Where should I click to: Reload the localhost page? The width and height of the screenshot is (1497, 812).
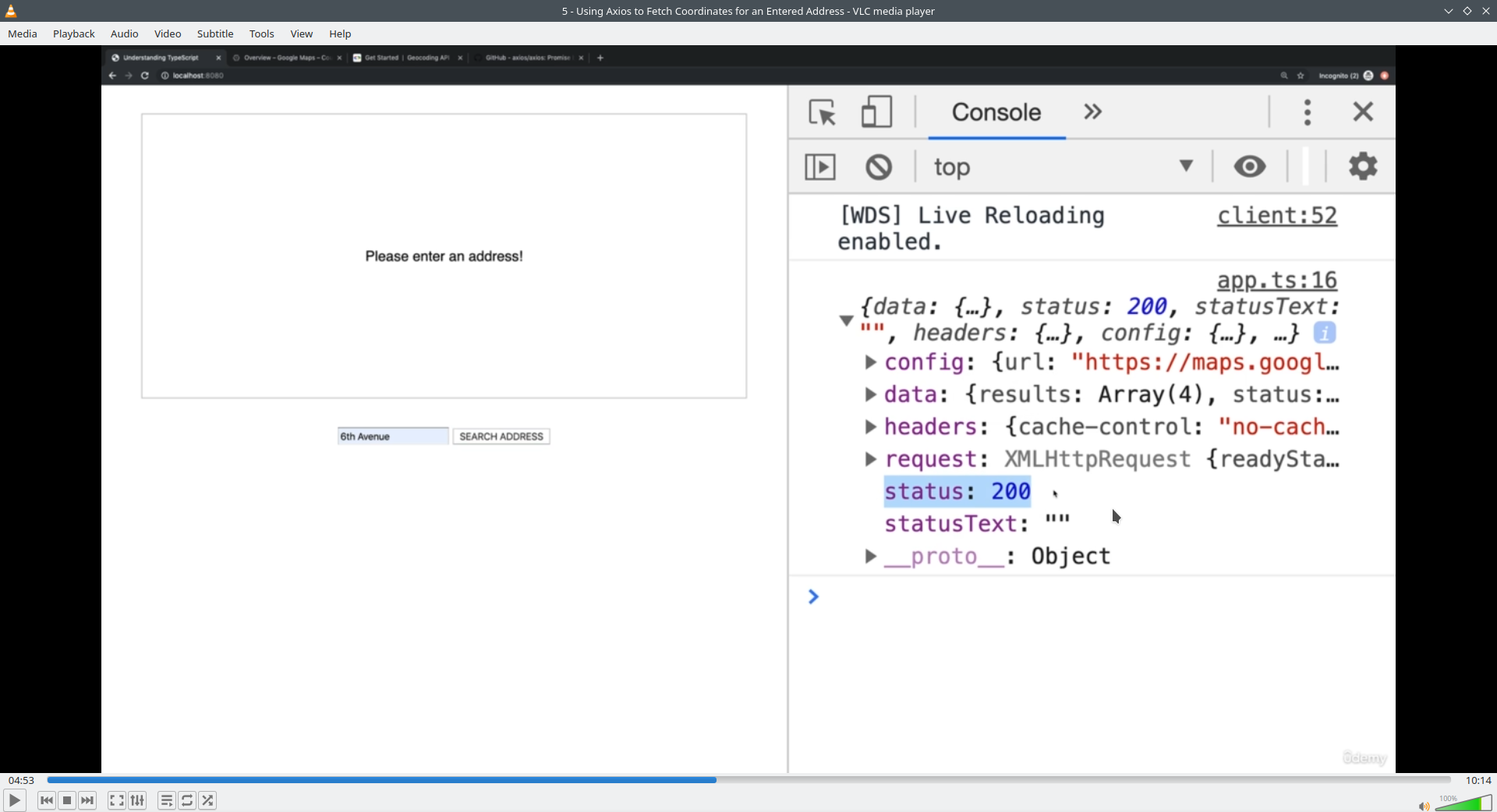point(145,76)
